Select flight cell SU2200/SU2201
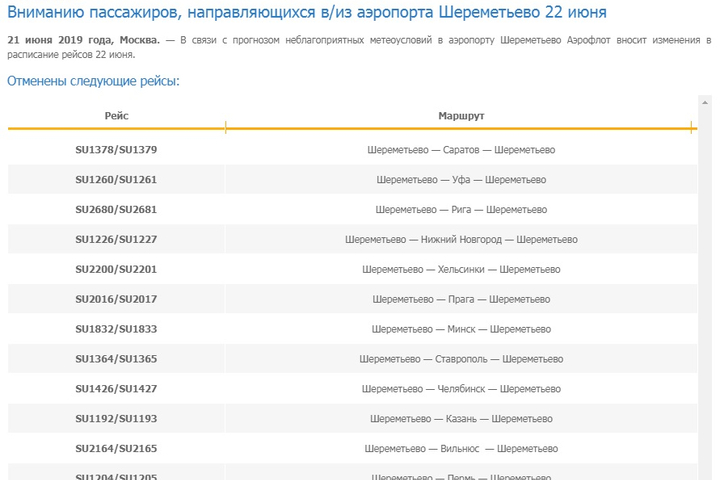Viewport: 720px width, 480px height. 116,269
